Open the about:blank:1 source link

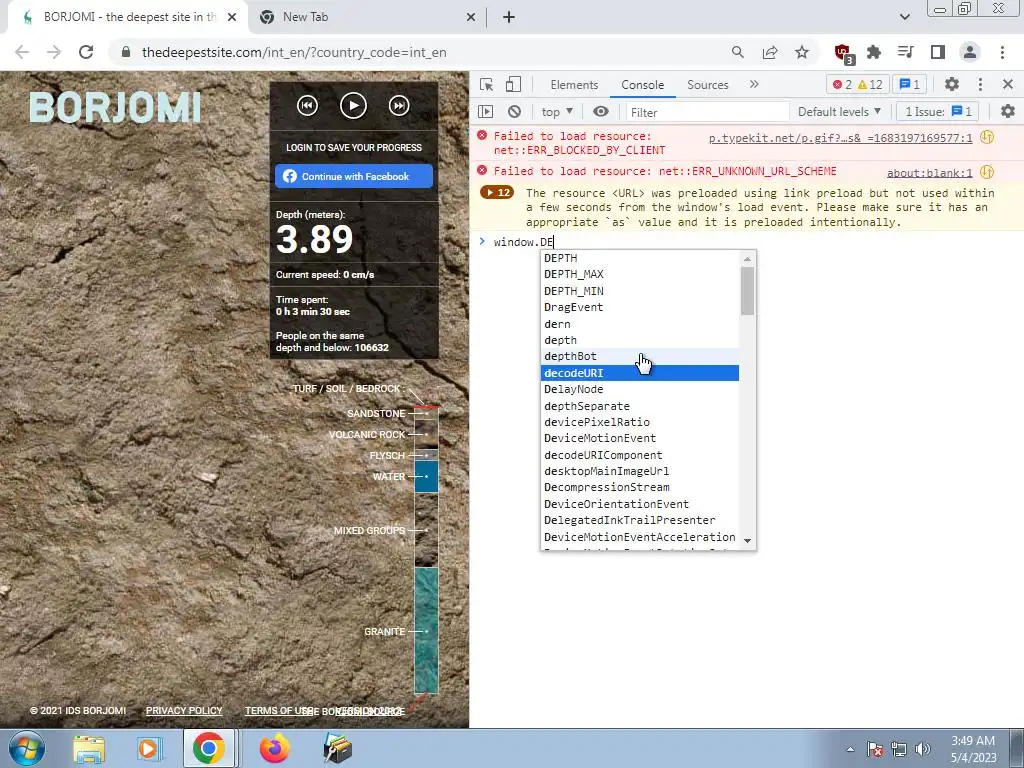929,173
